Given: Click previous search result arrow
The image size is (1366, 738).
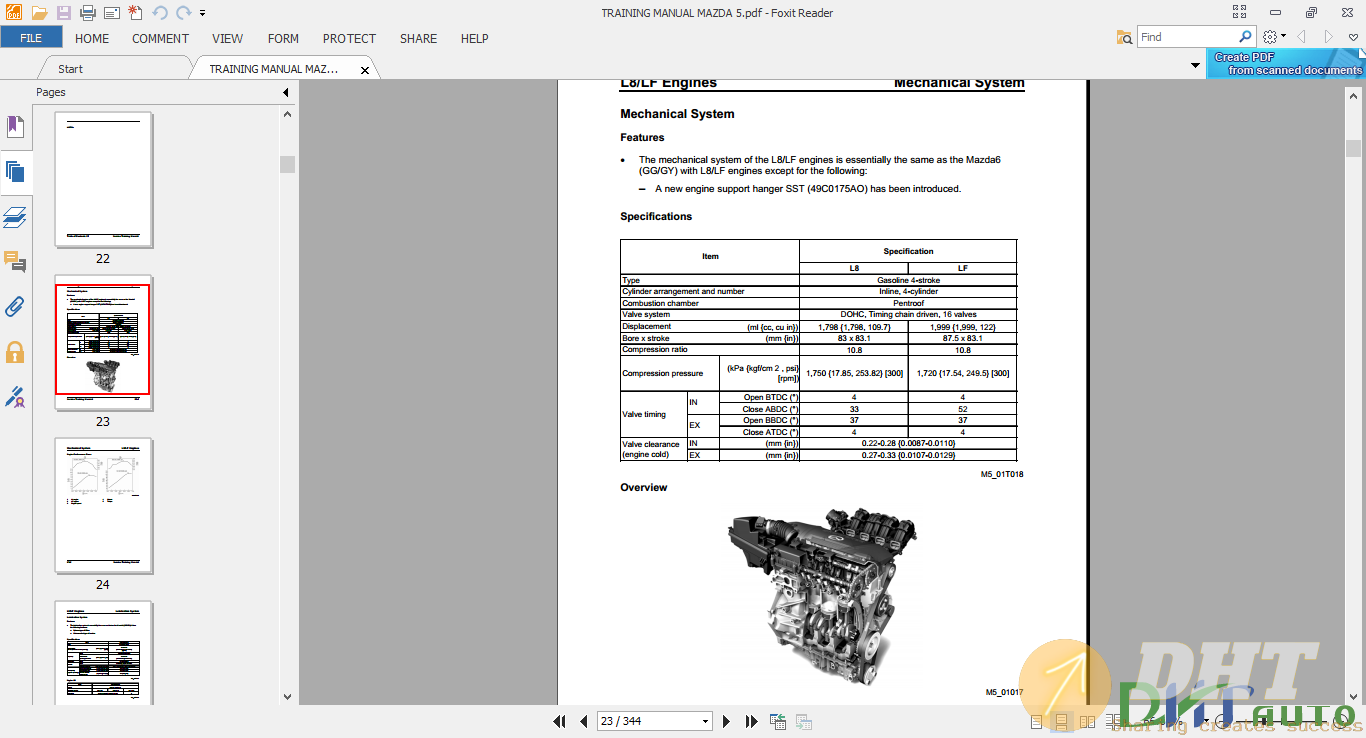Looking at the screenshot, I should (x=1301, y=37).
